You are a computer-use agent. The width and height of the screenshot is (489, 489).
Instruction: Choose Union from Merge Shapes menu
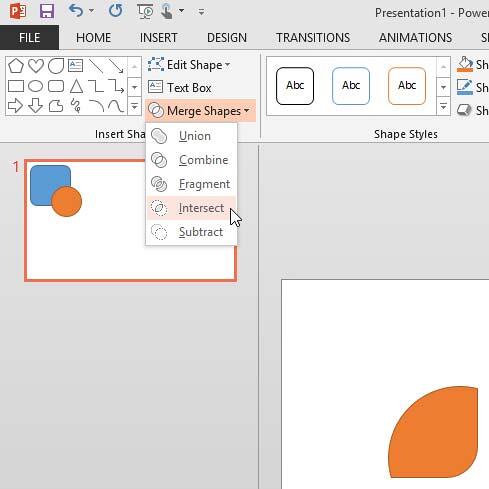(x=192, y=136)
